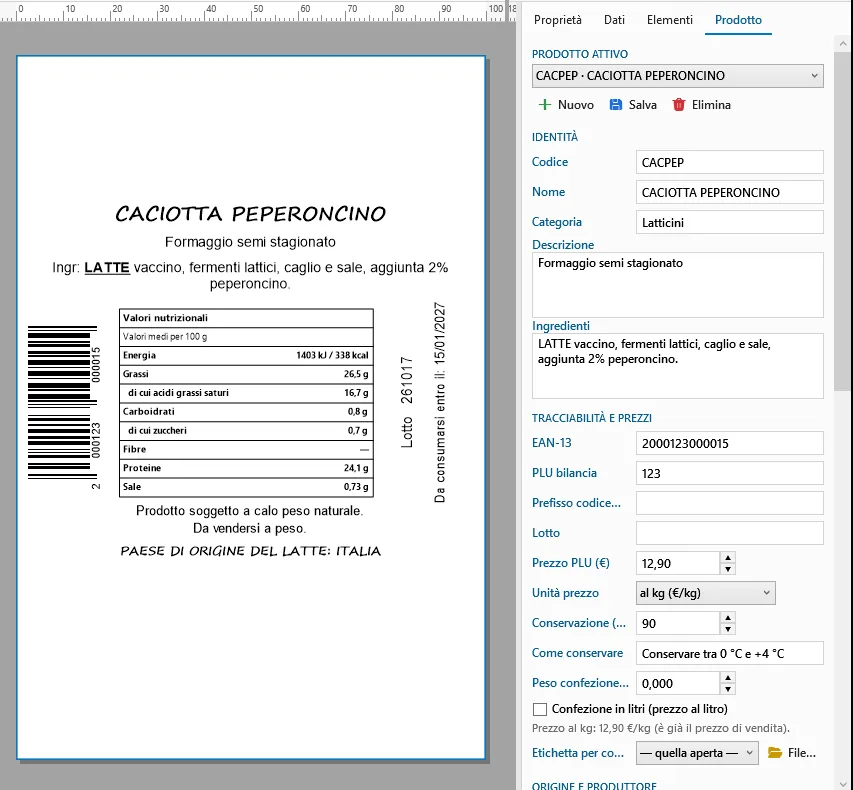This screenshot has width=853, height=790.
Task: Save product with the Salva floppy icon
Action: 615,104
